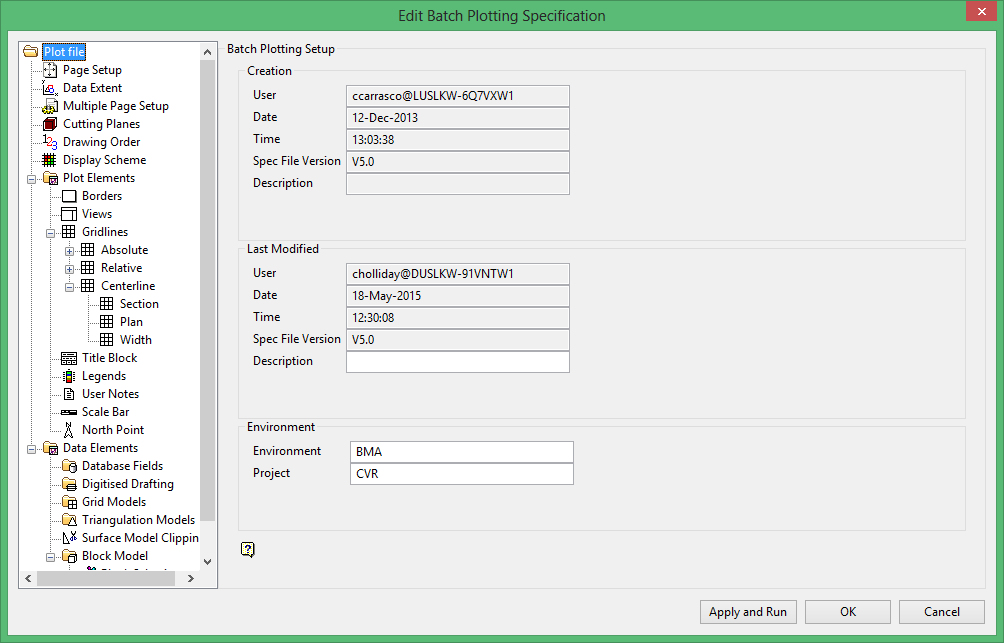Click the help question mark icon
The width and height of the screenshot is (1004, 643).
click(x=248, y=549)
